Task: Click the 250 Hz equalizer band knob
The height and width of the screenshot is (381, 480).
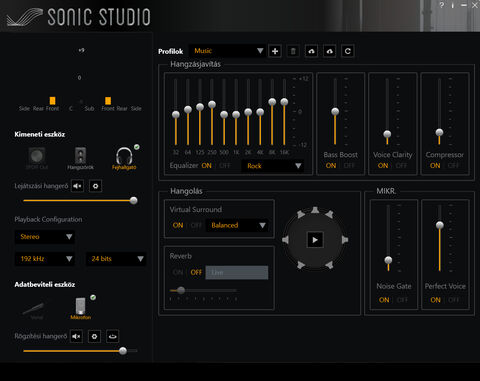Action: click(x=212, y=104)
